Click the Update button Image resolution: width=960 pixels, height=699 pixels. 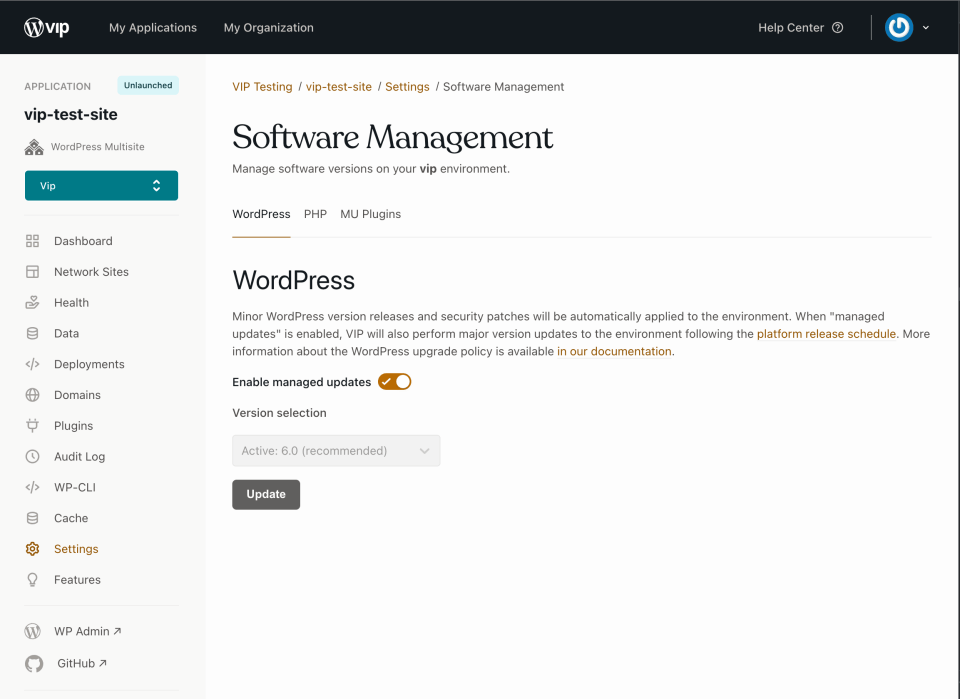266,495
